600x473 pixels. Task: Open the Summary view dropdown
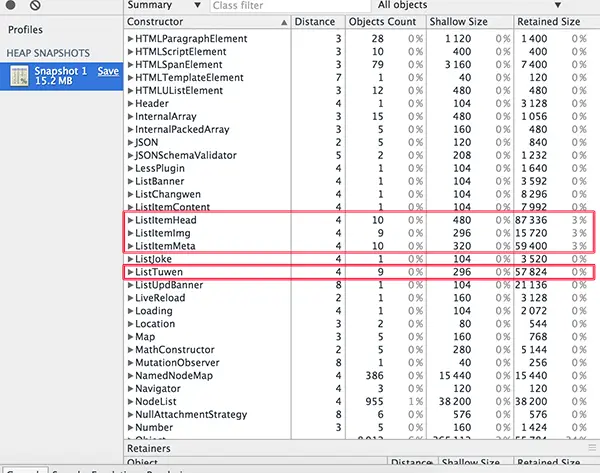pyautogui.click(x=164, y=5)
